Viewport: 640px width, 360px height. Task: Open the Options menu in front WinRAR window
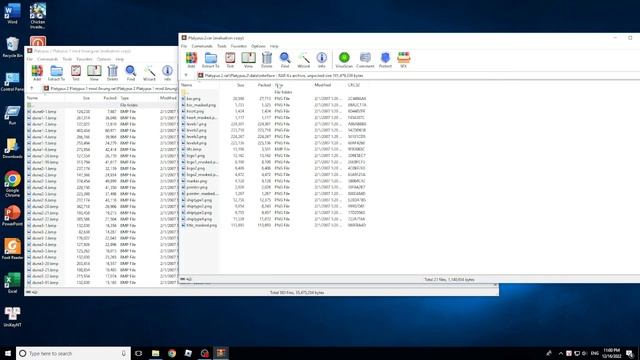(258, 46)
